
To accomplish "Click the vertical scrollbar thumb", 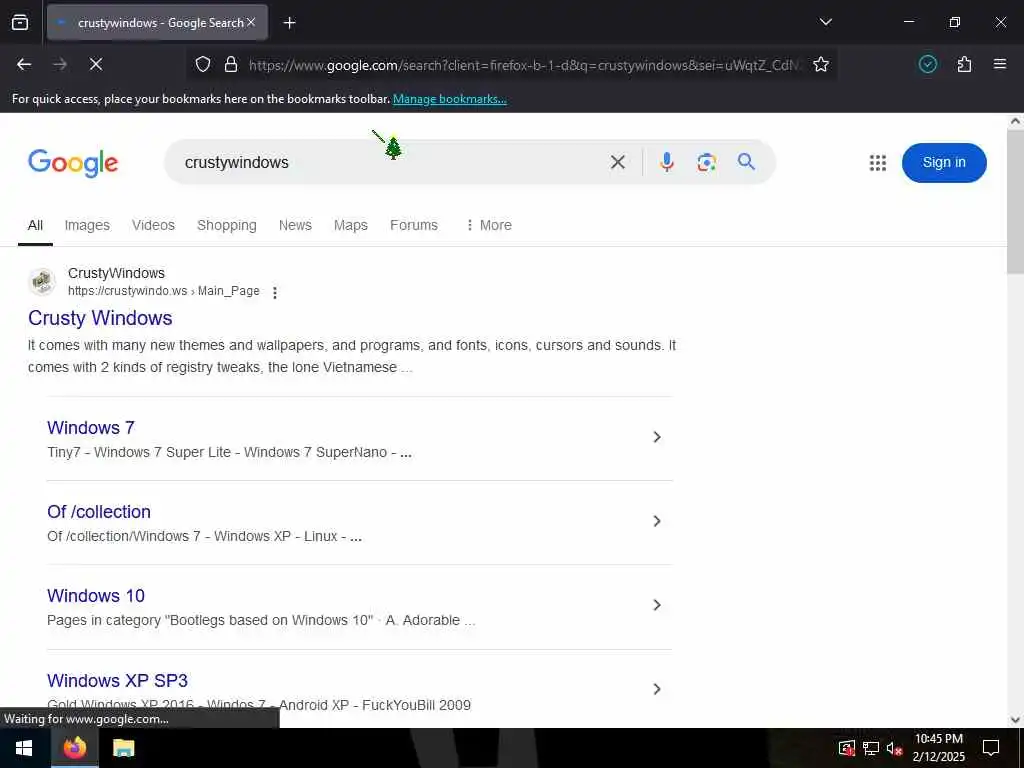I will point(1015,202).
